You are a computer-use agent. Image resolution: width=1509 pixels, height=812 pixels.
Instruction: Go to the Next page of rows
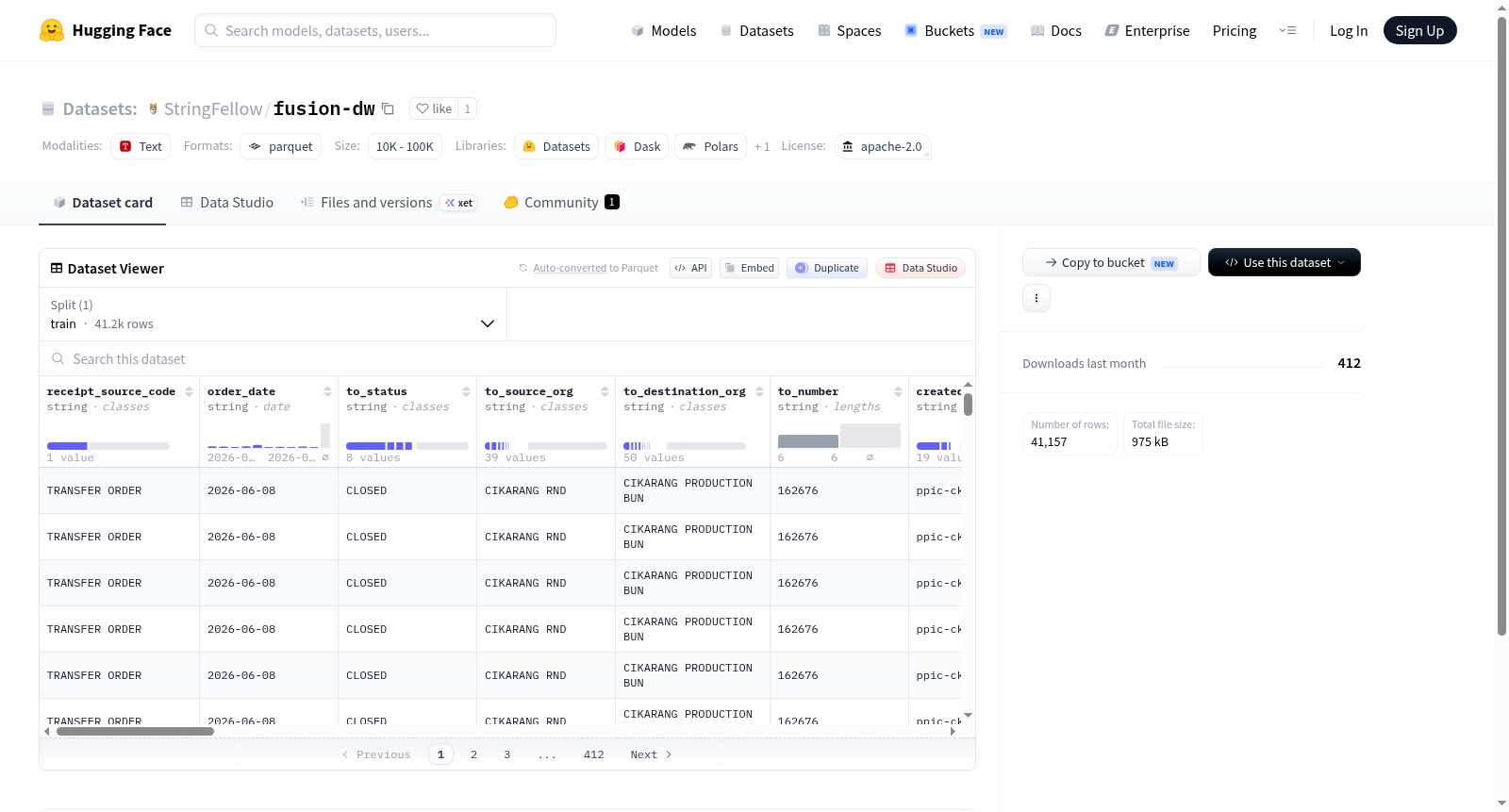(651, 754)
